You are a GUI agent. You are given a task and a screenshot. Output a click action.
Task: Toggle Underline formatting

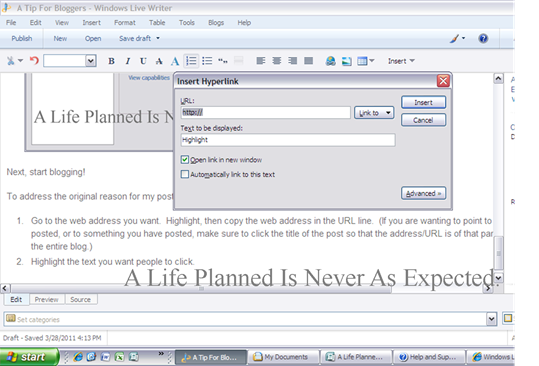(x=143, y=61)
